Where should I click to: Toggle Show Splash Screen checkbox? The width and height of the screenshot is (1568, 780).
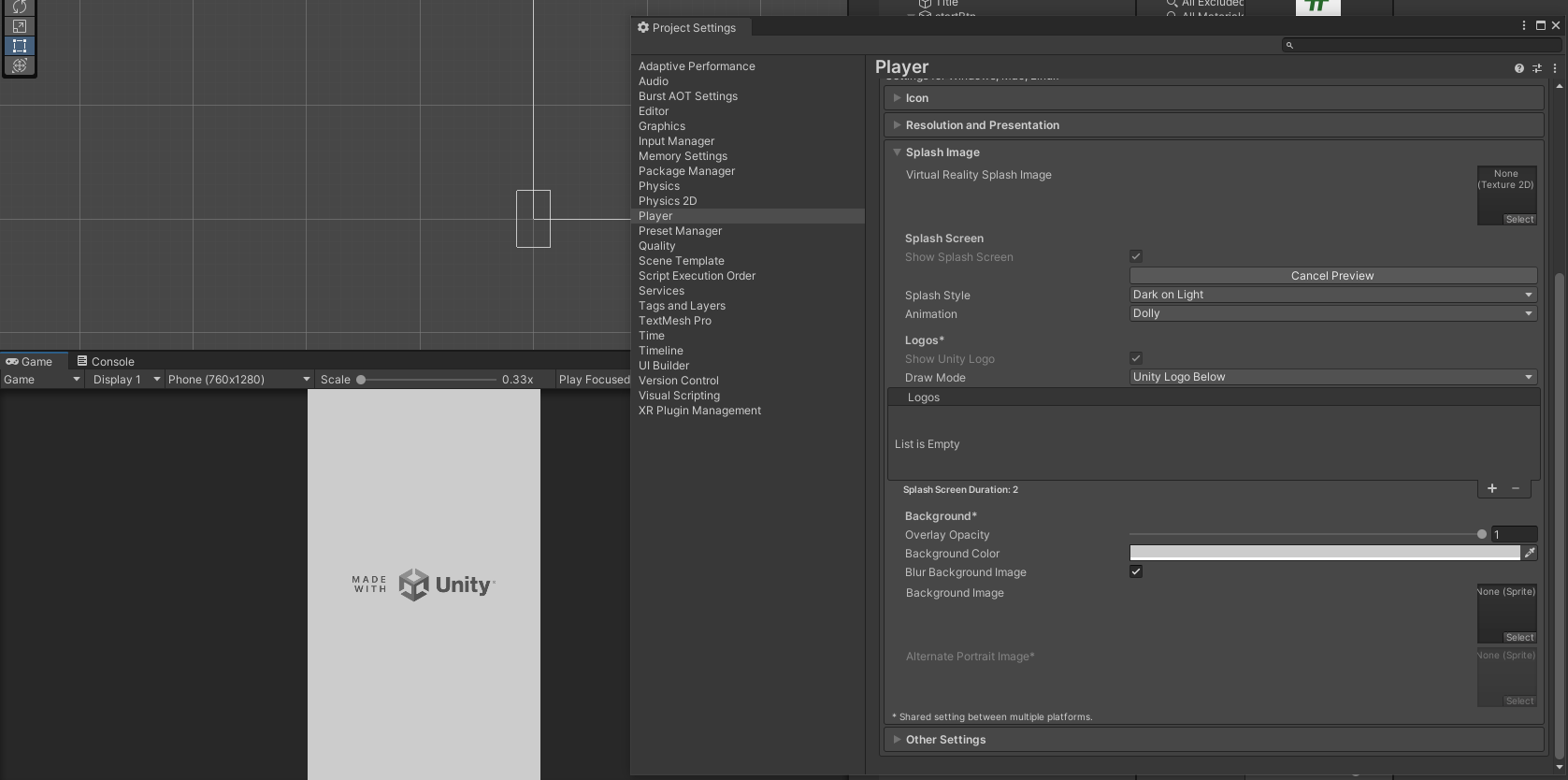point(1136,256)
